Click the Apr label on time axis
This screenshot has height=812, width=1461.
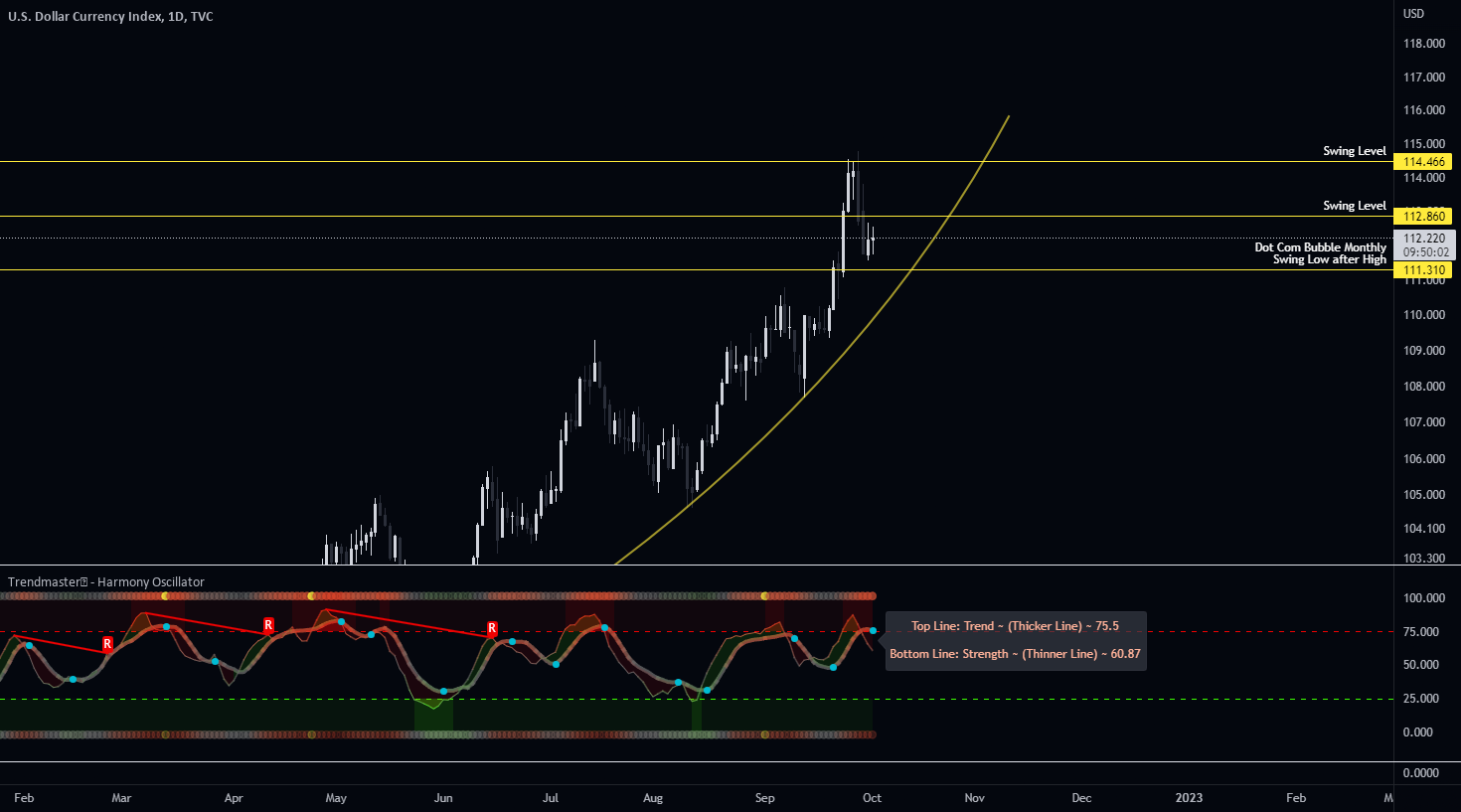[x=234, y=798]
